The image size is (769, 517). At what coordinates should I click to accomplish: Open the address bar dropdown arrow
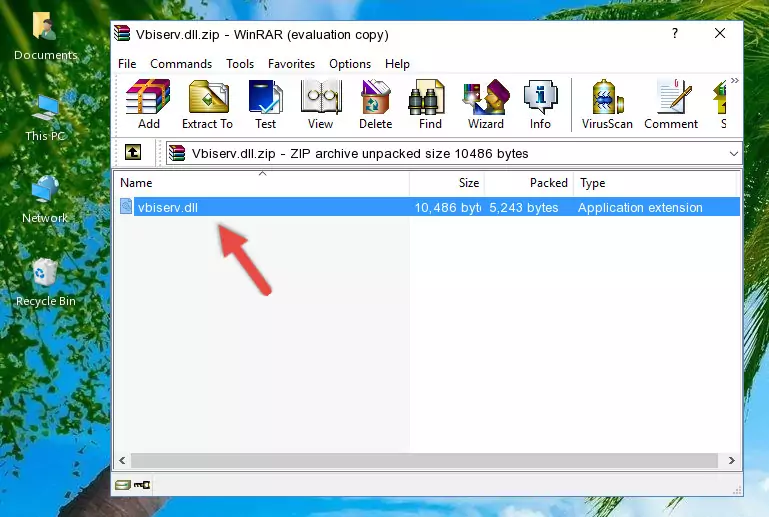tap(733, 154)
